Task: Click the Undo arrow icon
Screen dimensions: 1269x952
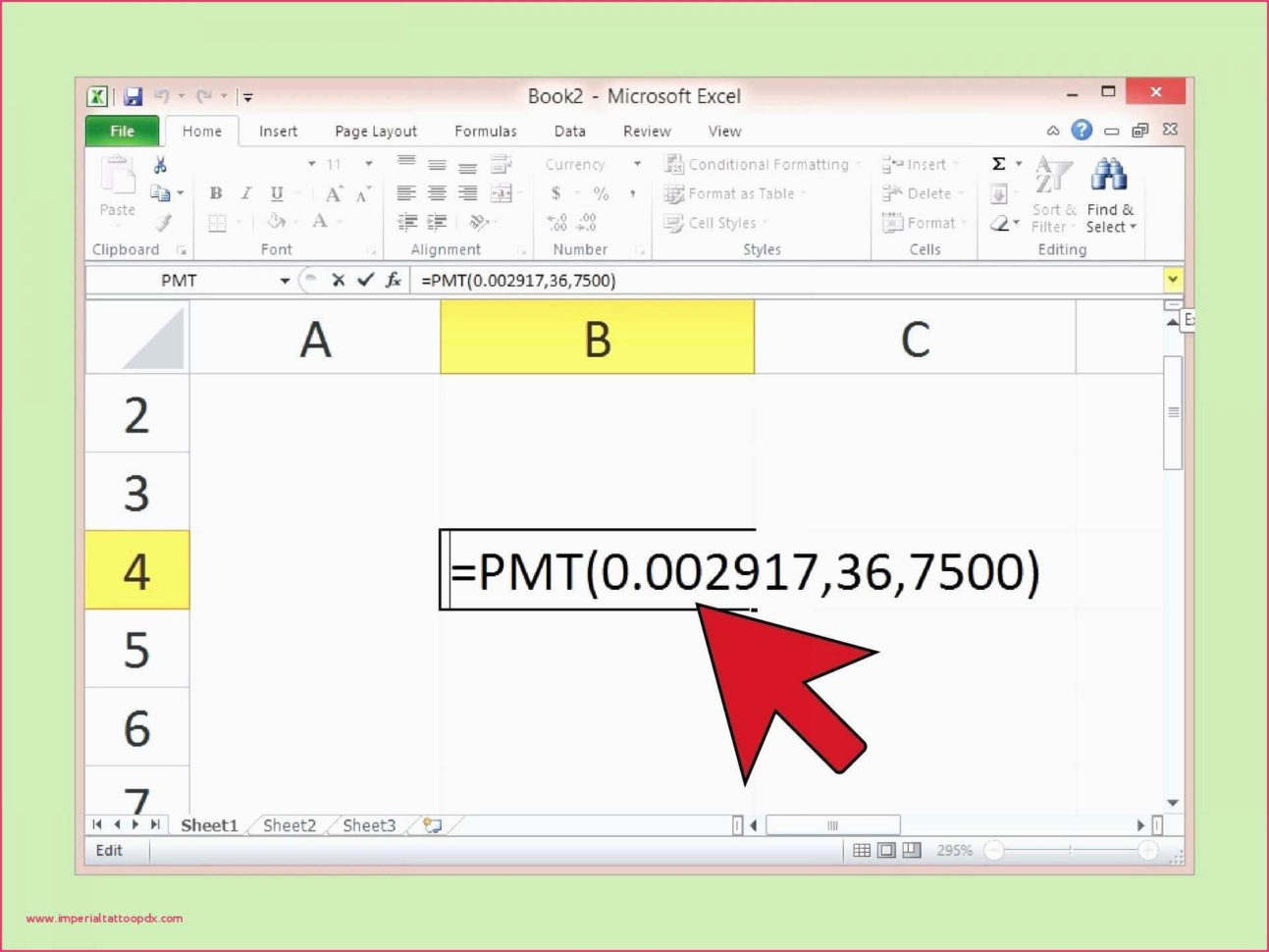Action: [162, 95]
